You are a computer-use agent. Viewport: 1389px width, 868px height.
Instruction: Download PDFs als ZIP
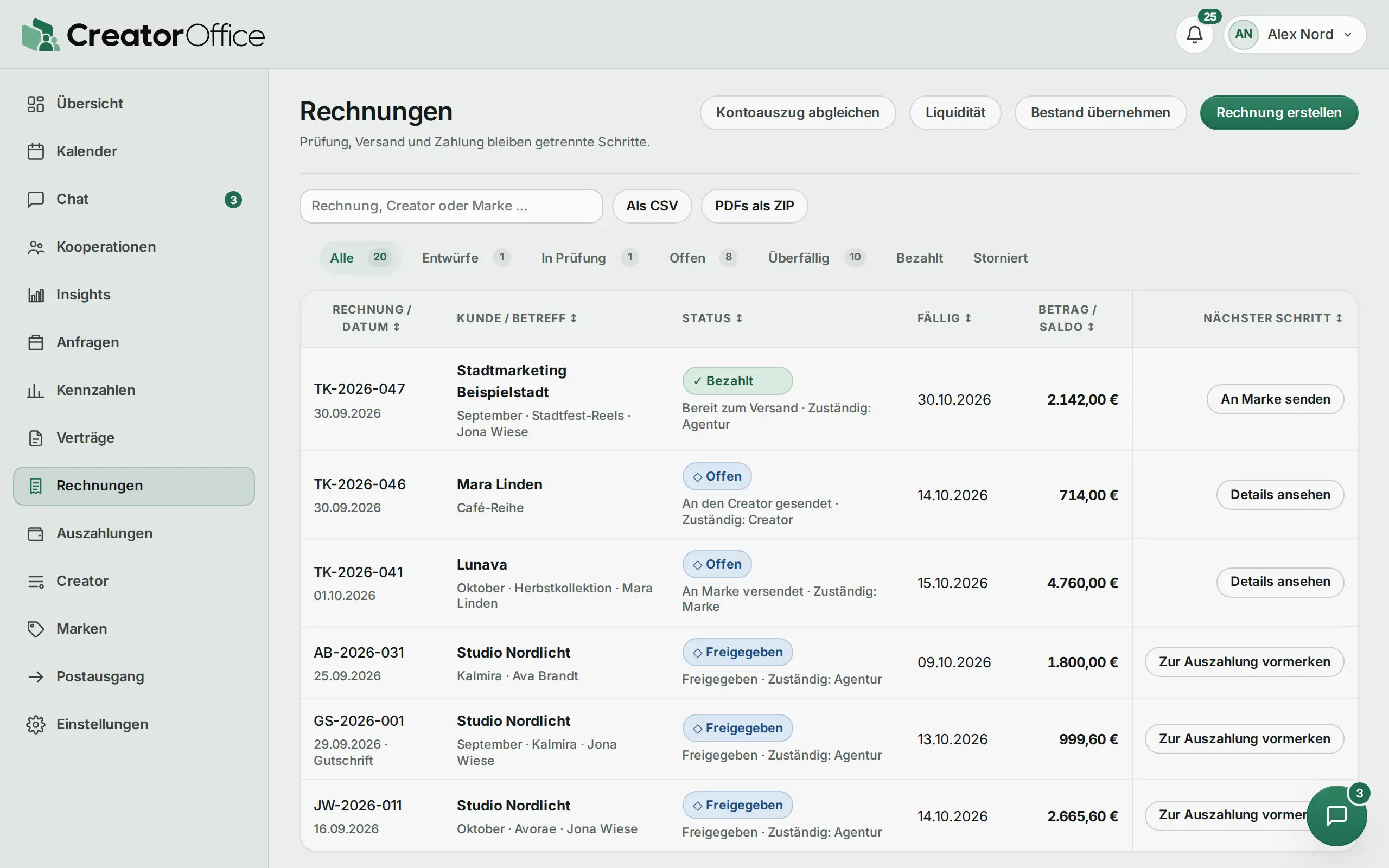pyautogui.click(x=754, y=206)
